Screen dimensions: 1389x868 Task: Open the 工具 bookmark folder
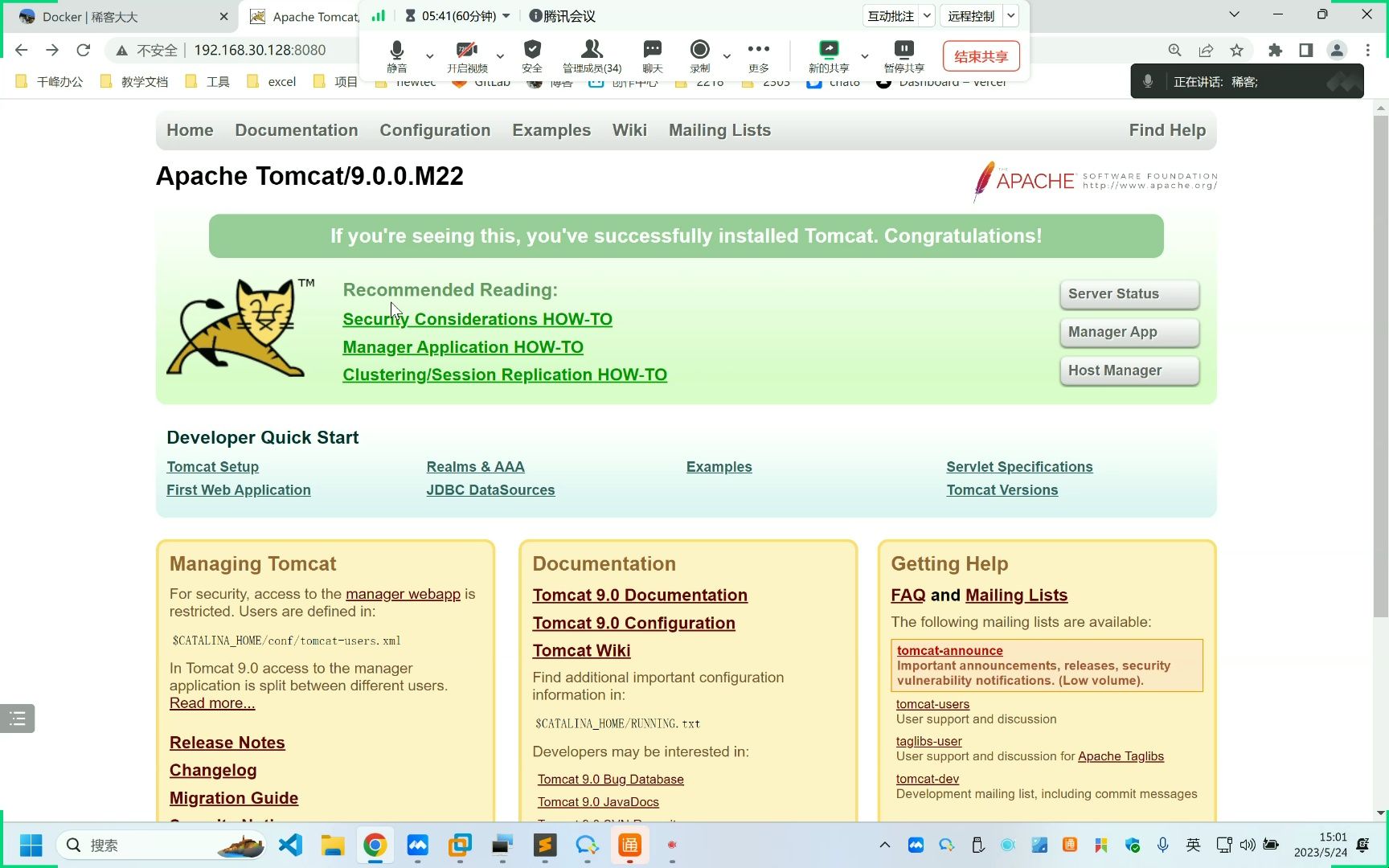[x=207, y=81]
